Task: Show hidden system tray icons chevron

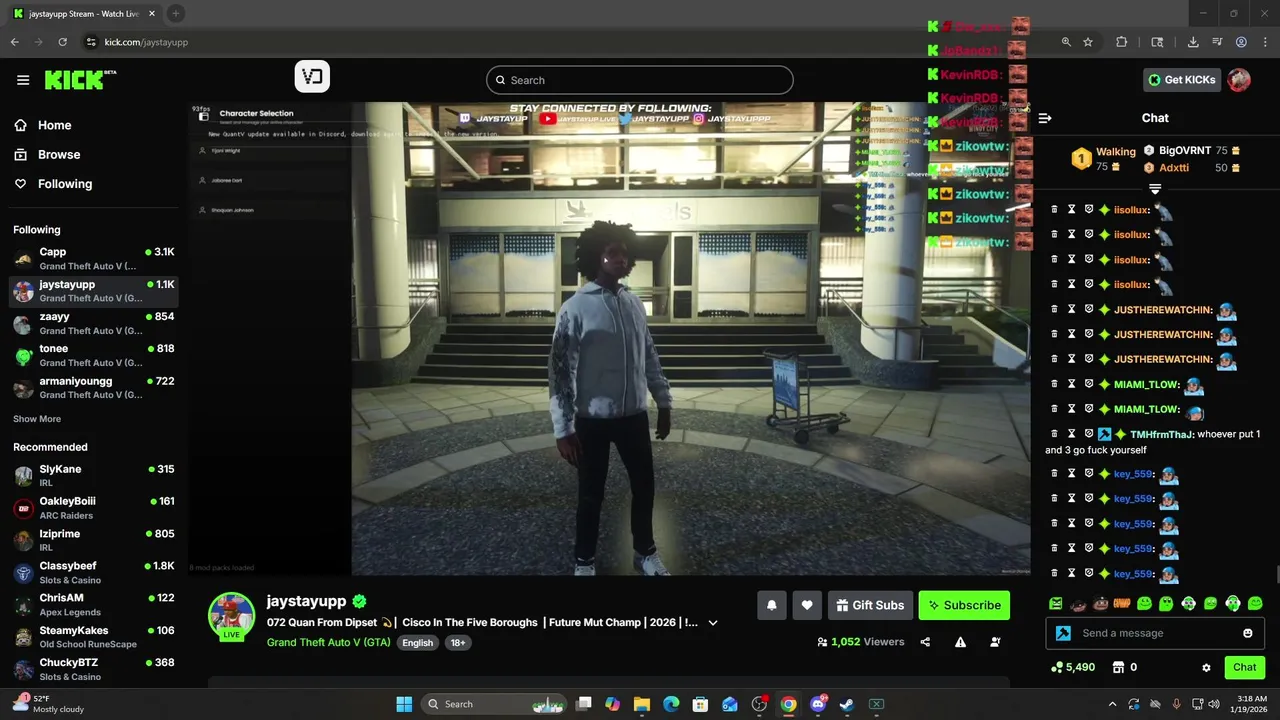Action: point(1112,704)
